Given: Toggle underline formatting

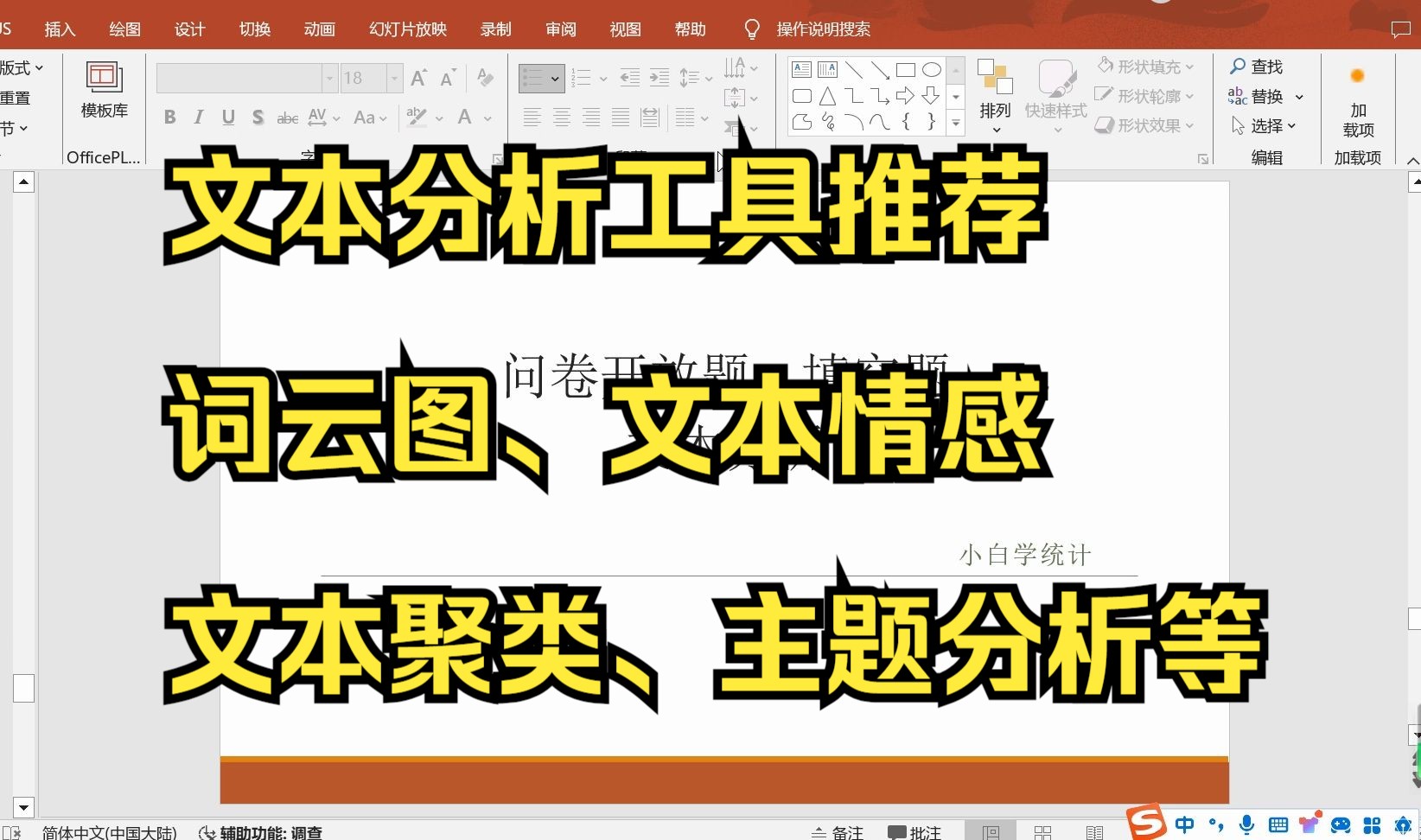Looking at the screenshot, I should click(x=228, y=118).
